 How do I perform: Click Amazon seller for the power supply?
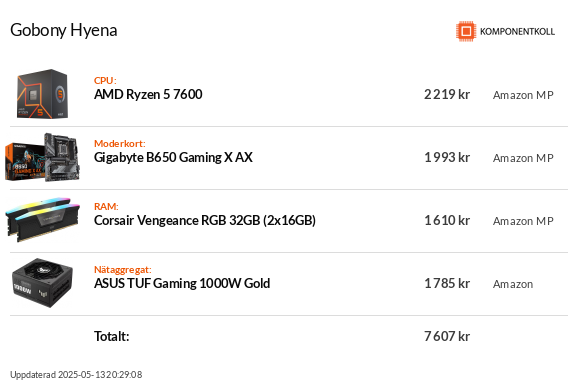tap(513, 284)
